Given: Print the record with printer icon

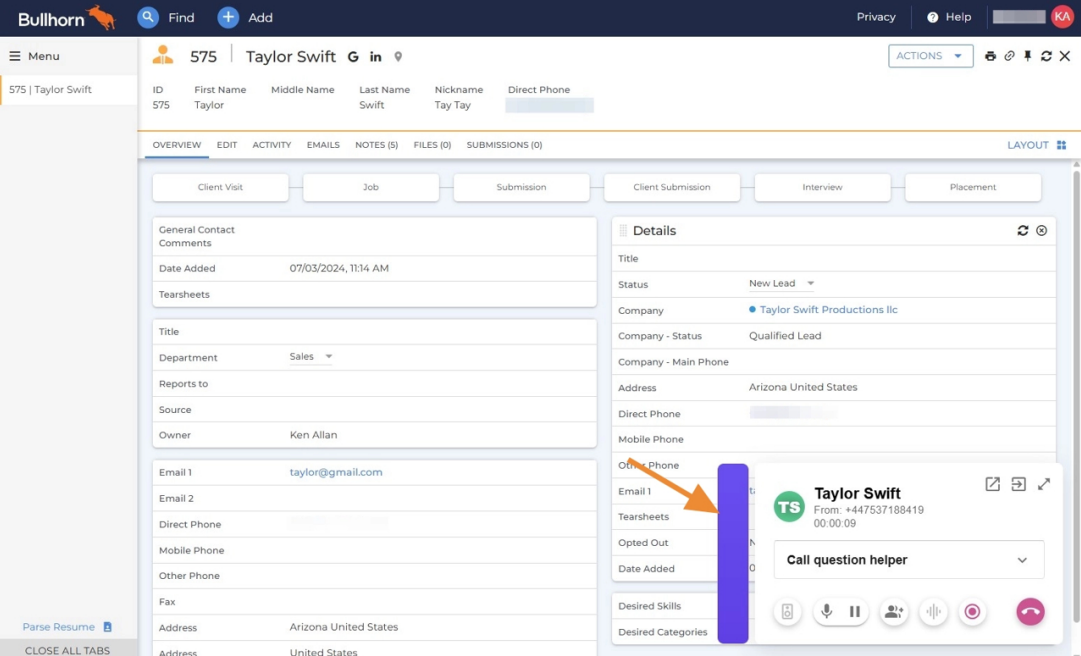Looking at the screenshot, I should [990, 56].
